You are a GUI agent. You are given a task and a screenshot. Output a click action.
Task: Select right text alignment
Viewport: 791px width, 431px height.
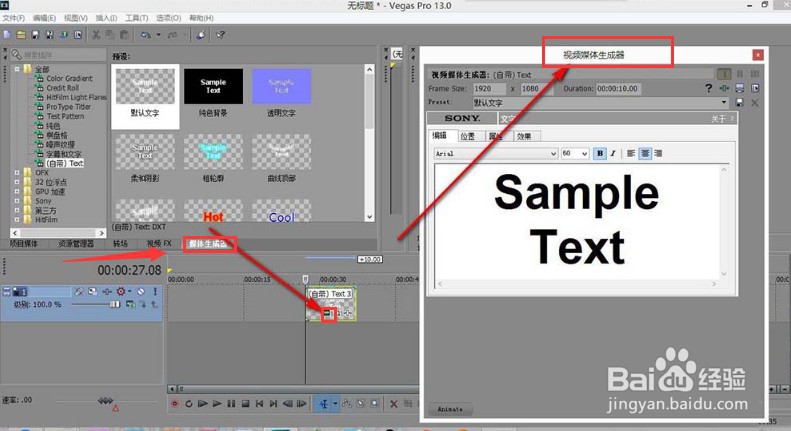[658, 153]
